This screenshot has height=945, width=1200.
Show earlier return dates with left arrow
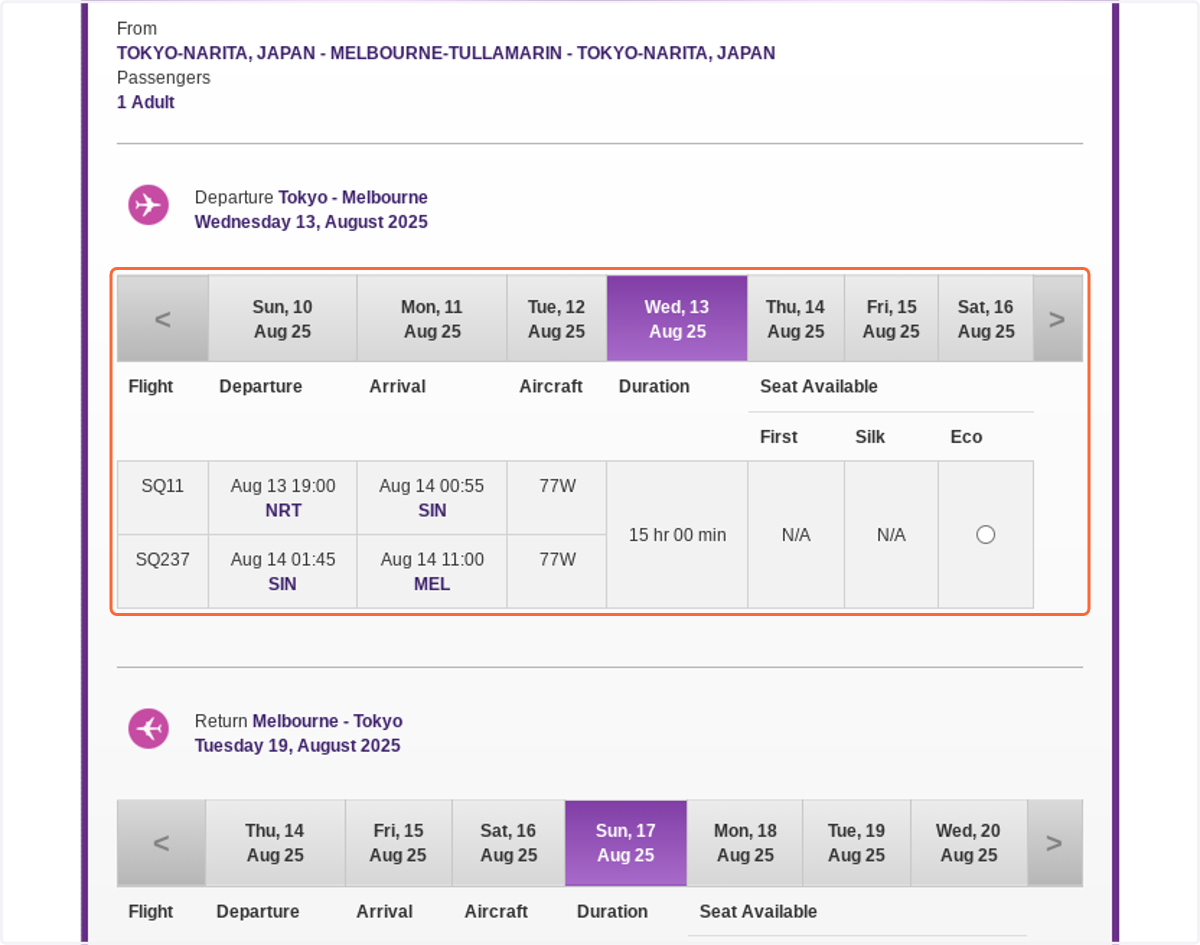point(161,843)
